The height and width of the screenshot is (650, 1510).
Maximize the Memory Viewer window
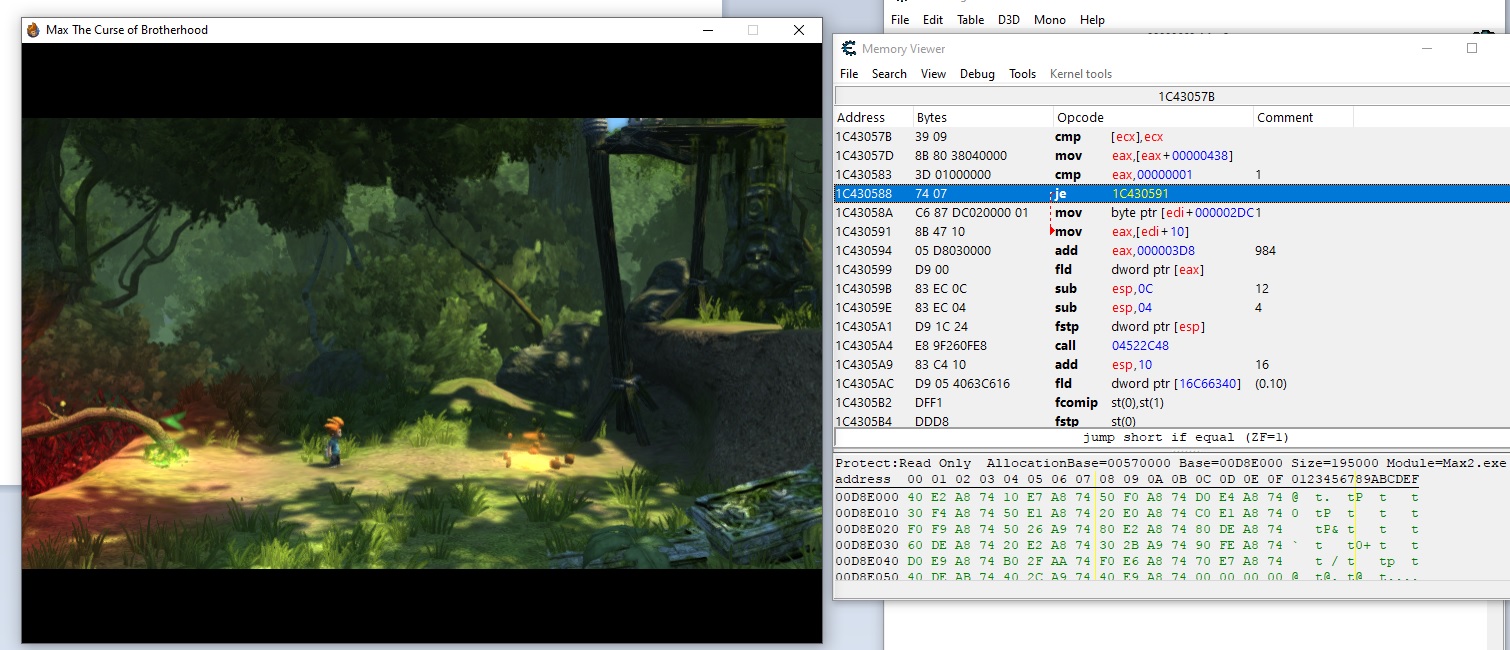click(x=1472, y=48)
